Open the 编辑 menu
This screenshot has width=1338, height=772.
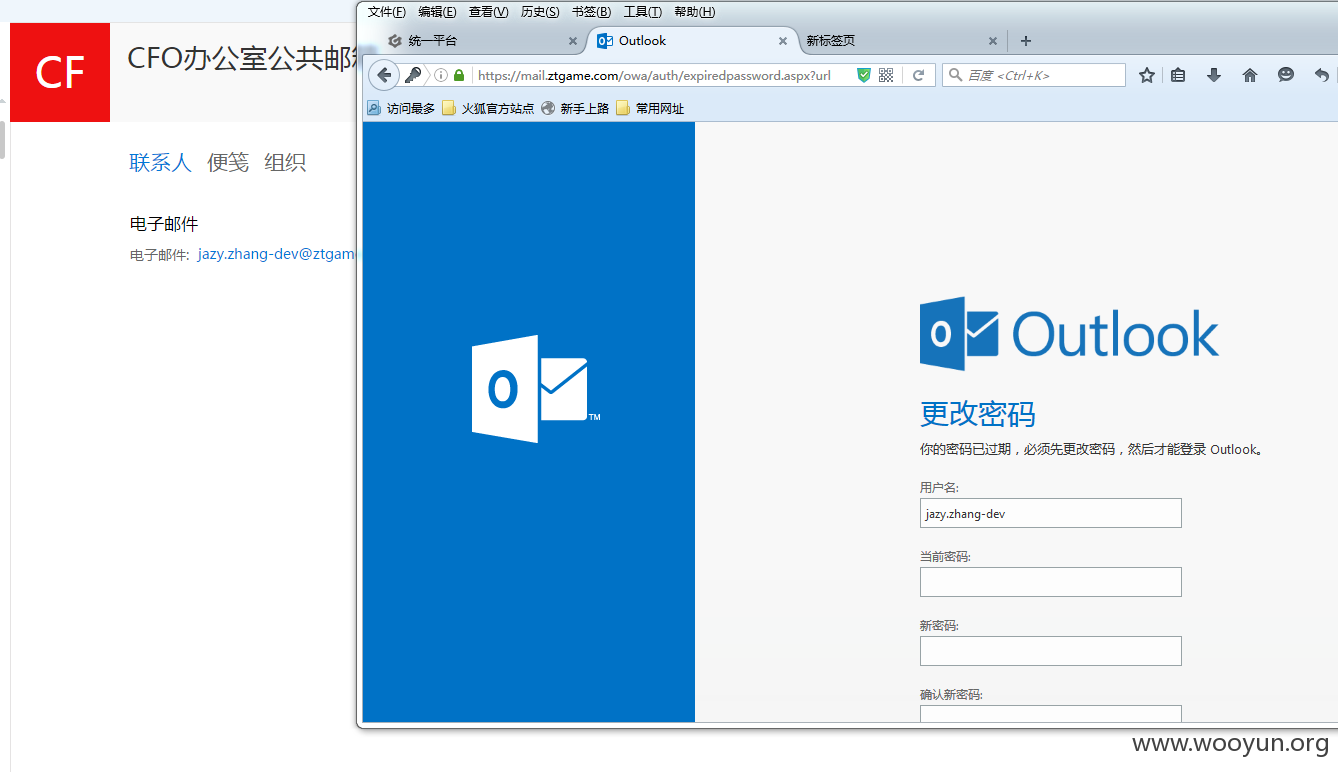pos(437,12)
